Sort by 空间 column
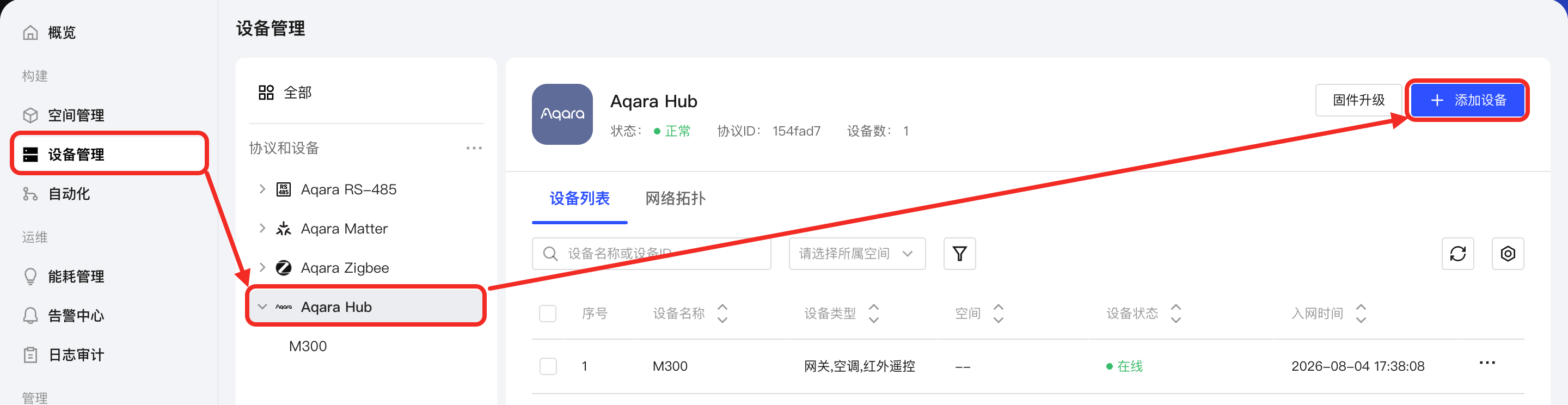 click(999, 314)
